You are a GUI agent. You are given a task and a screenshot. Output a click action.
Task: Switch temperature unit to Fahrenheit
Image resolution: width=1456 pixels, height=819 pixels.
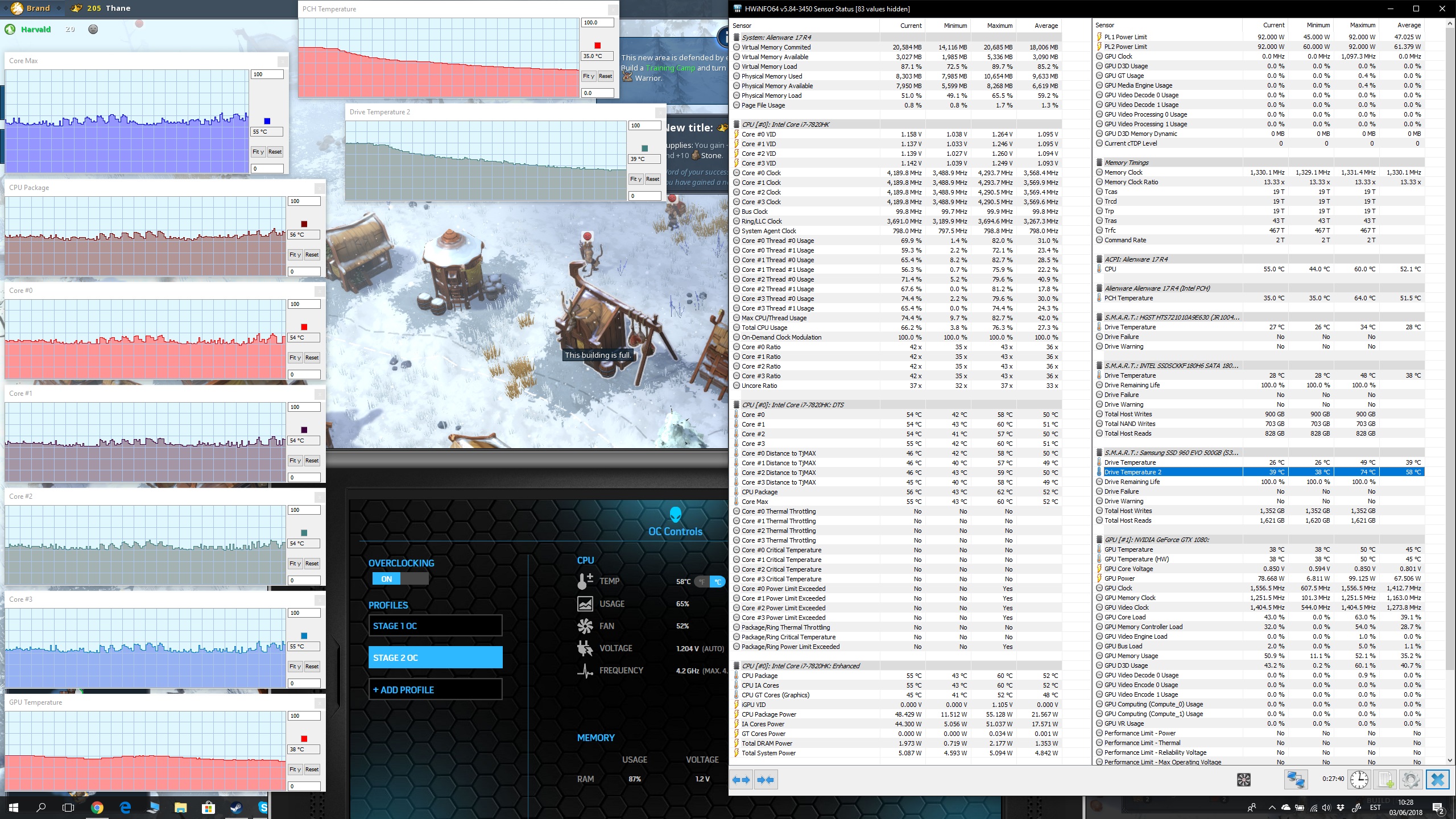[702, 581]
